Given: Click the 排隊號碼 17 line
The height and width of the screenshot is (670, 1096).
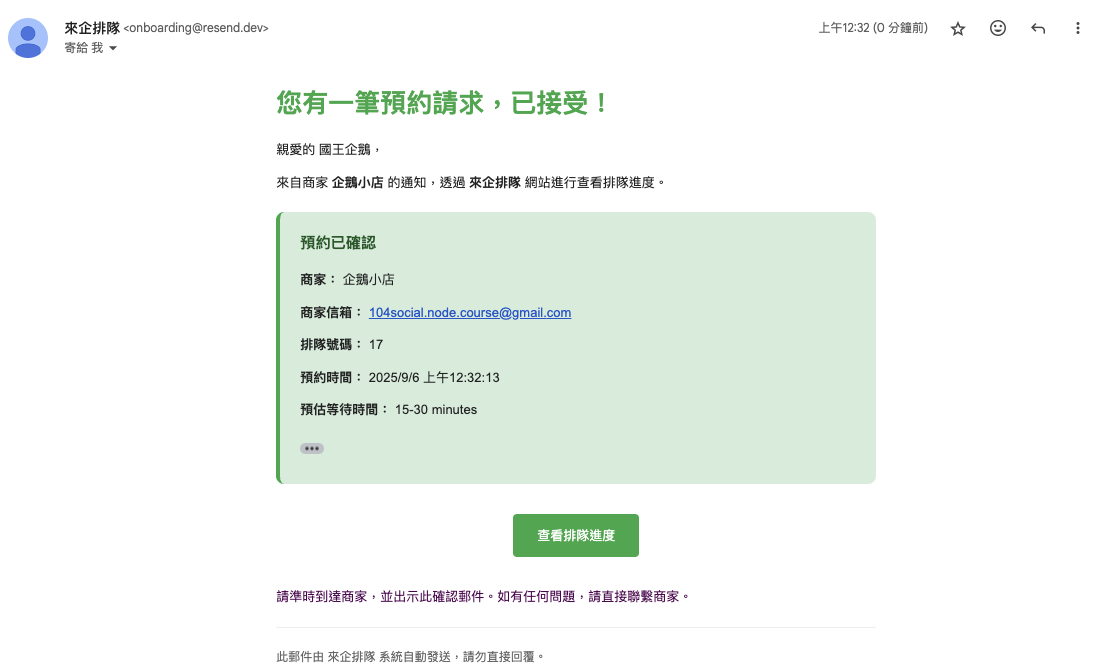Looking at the screenshot, I should pyautogui.click(x=342, y=345).
